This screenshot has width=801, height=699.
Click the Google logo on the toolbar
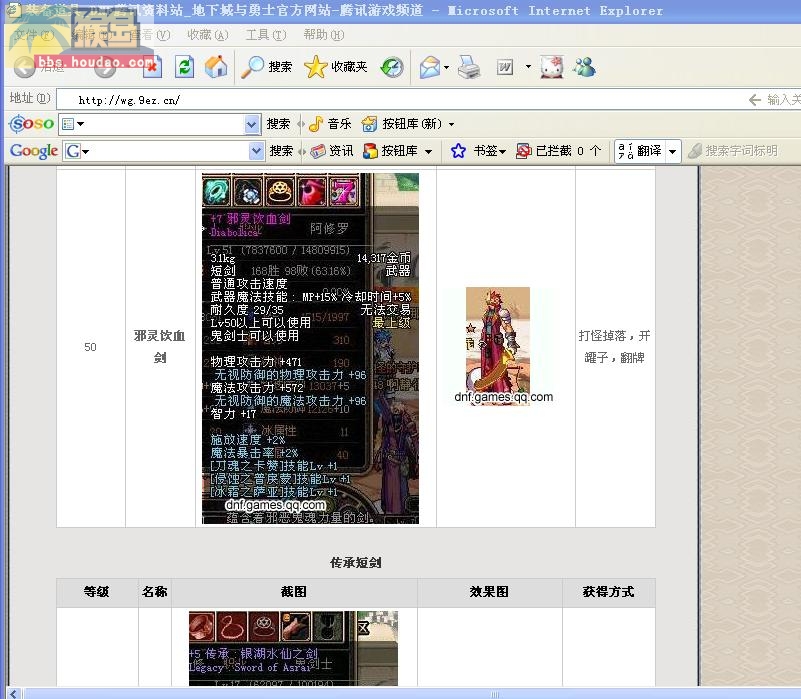34,151
